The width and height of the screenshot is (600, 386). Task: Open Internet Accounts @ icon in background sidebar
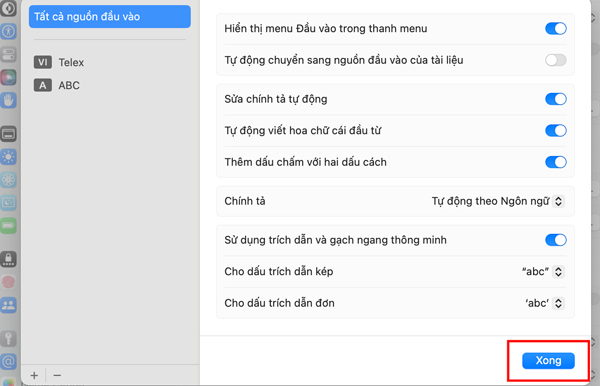point(8,361)
